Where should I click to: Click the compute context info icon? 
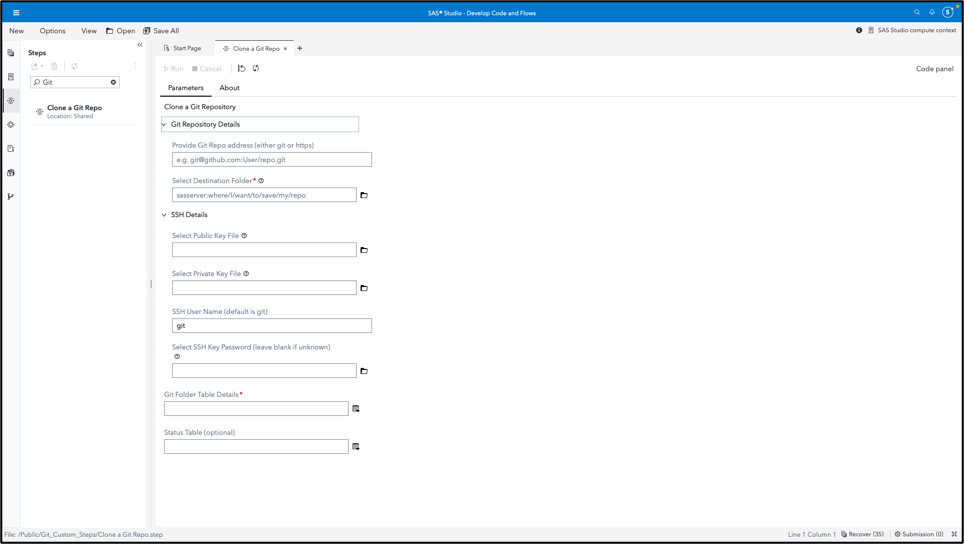click(x=859, y=30)
